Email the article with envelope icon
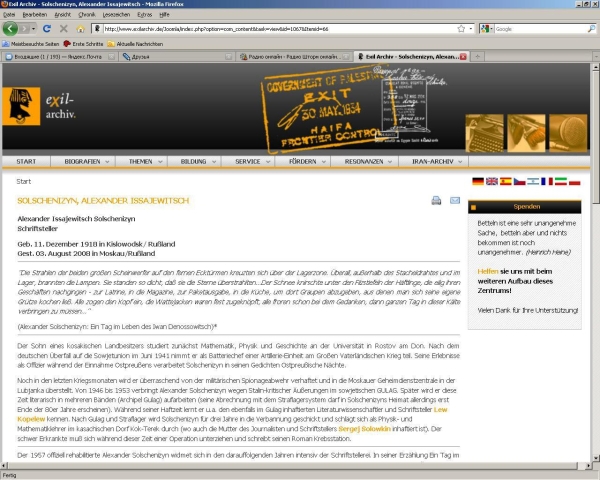This screenshot has height=480, width=600. click(455, 200)
